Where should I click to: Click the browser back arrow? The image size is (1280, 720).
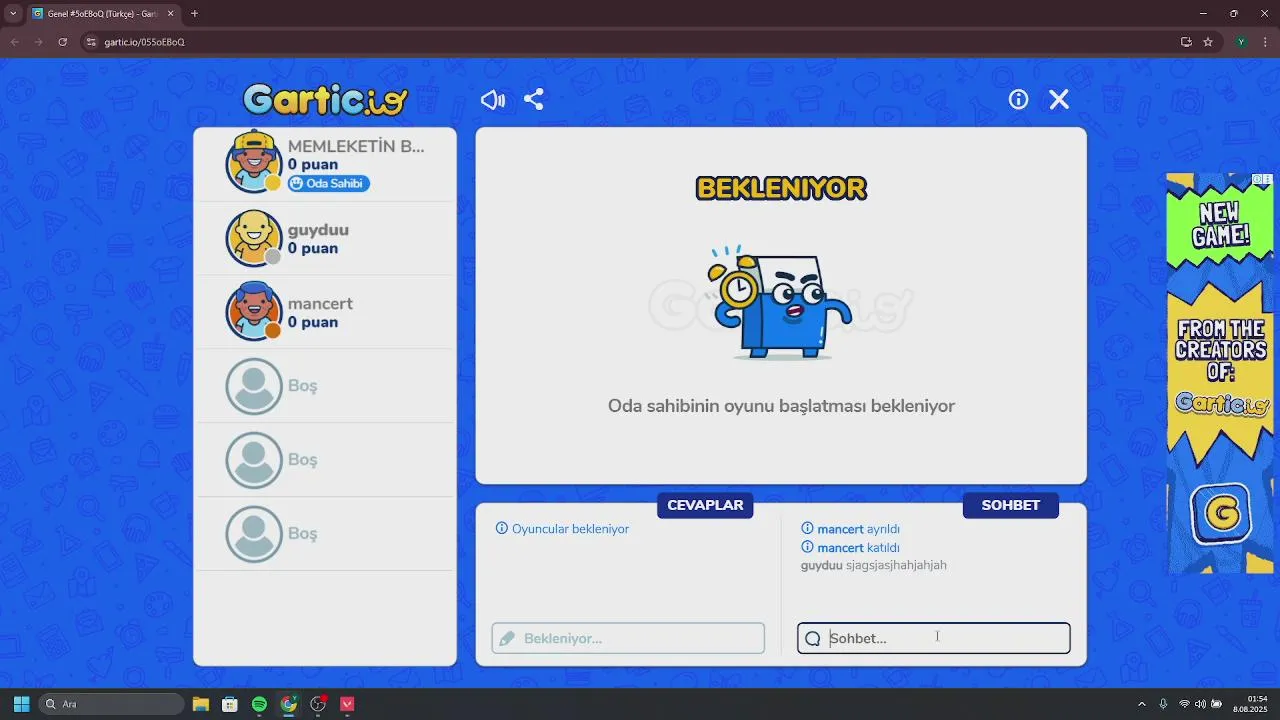(14, 42)
